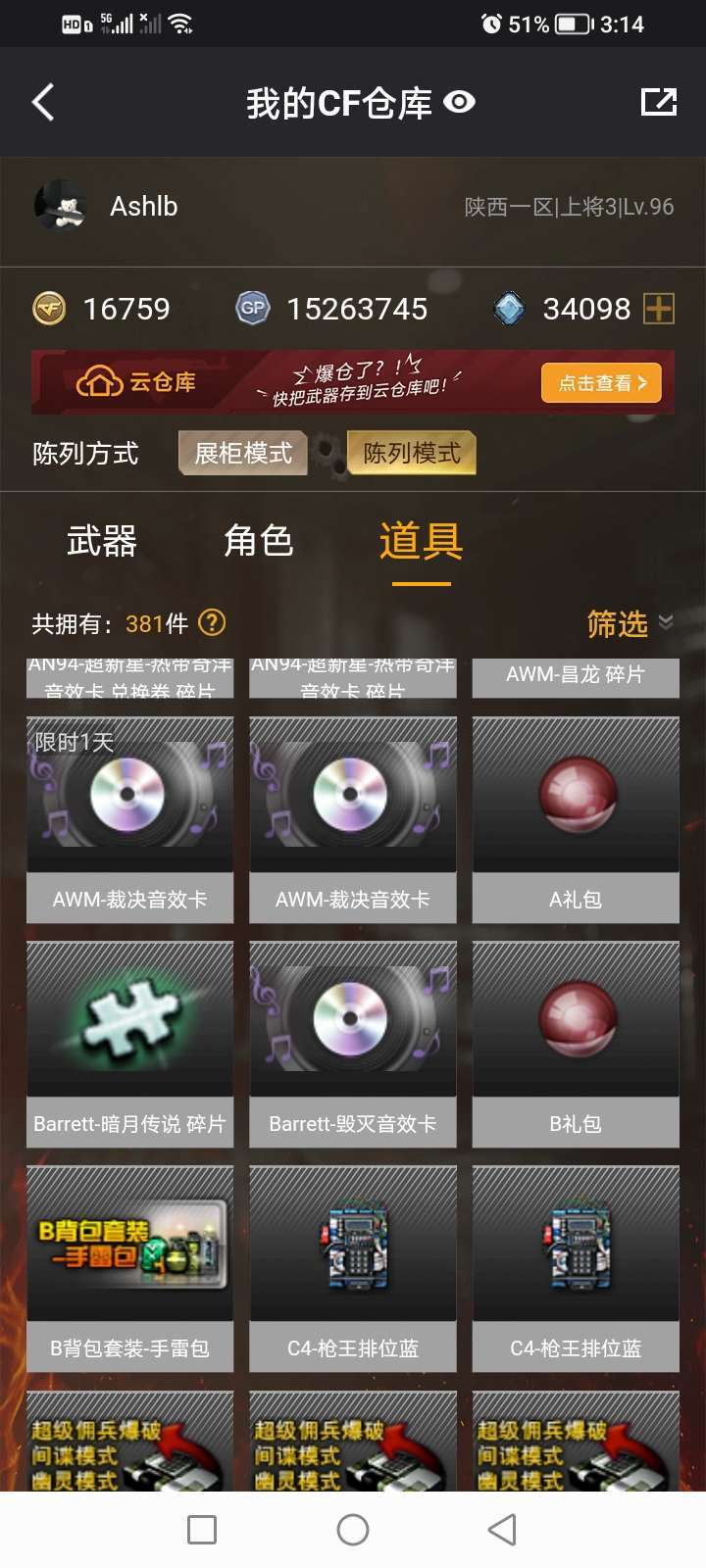This screenshot has height=1568, width=706.
Task: Open the 云仓库 cloud warehouse banner
Action: tap(353, 382)
